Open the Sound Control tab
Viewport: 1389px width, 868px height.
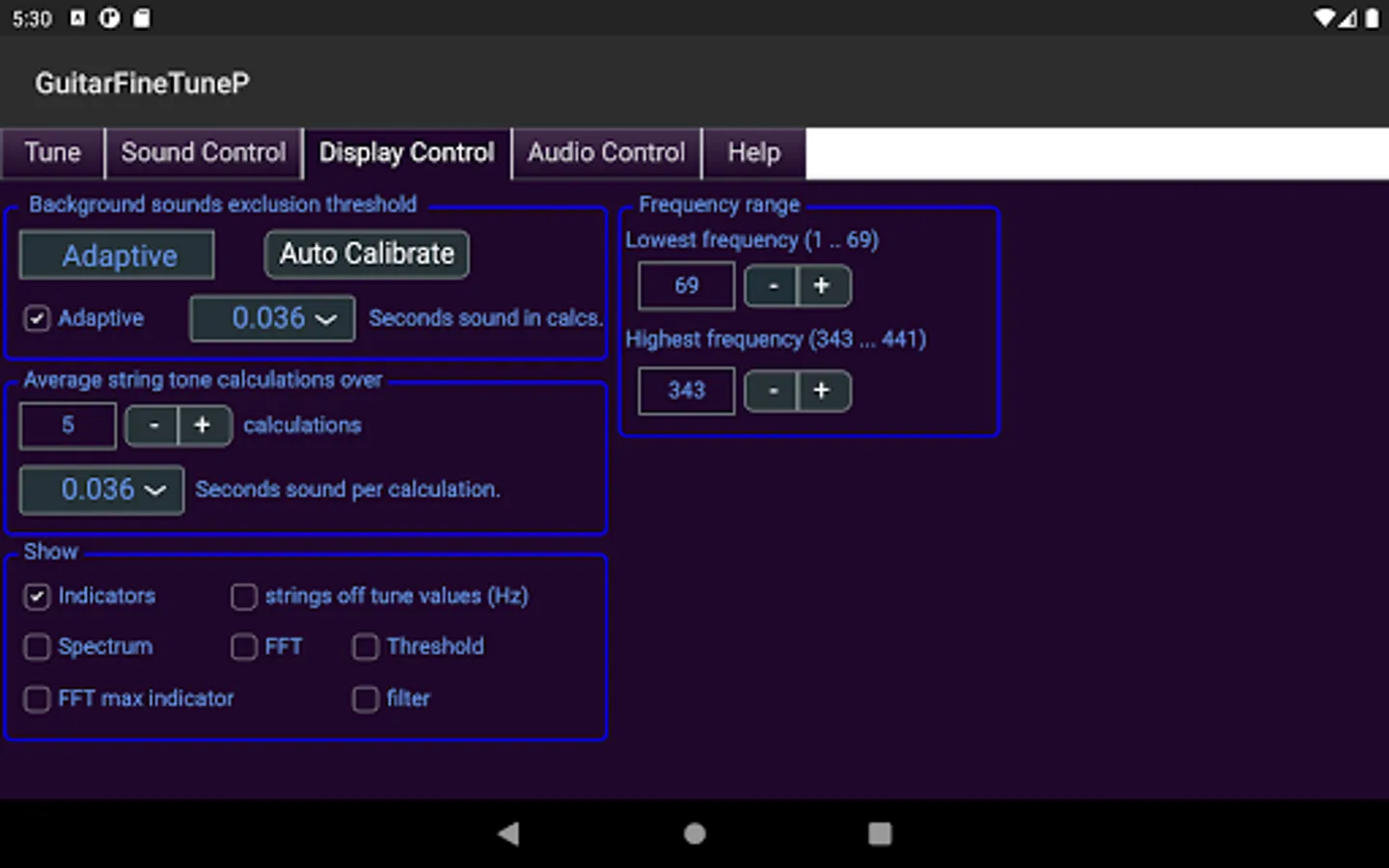click(204, 153)
